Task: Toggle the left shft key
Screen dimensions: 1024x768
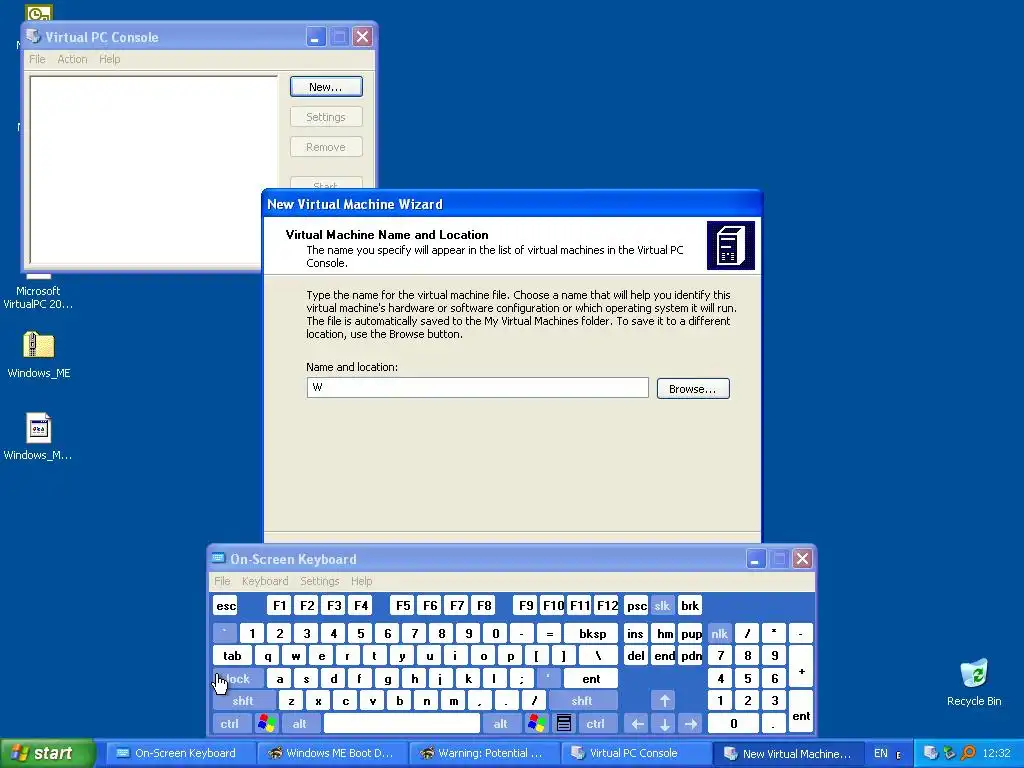Action: [243, 701]
